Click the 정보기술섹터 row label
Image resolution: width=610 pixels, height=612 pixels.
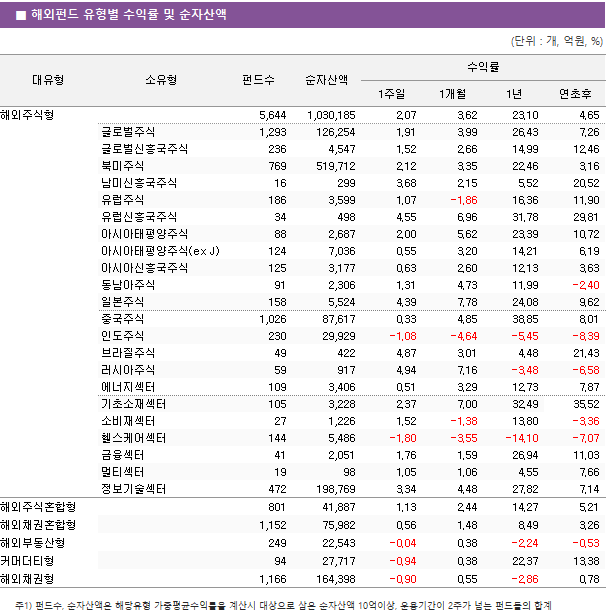pos(133,489)
